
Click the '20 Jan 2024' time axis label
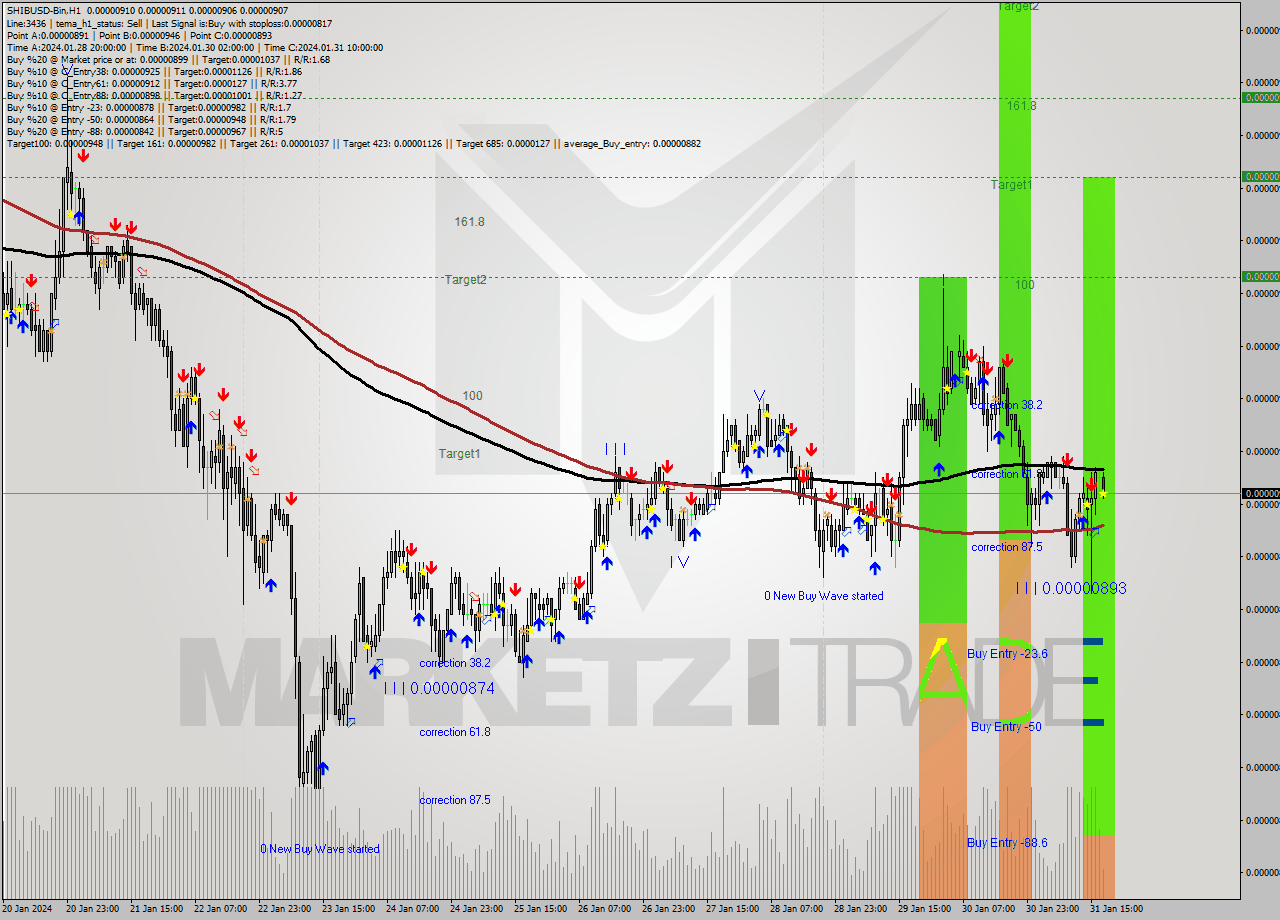click(28, 909)
